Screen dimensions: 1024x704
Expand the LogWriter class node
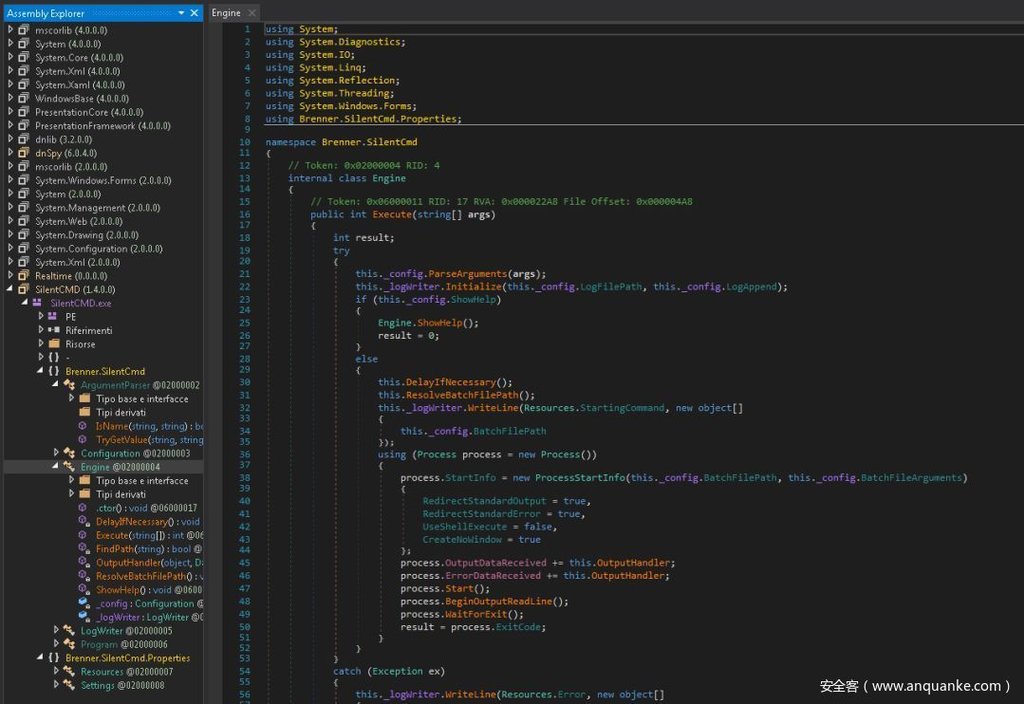point(57,631)
